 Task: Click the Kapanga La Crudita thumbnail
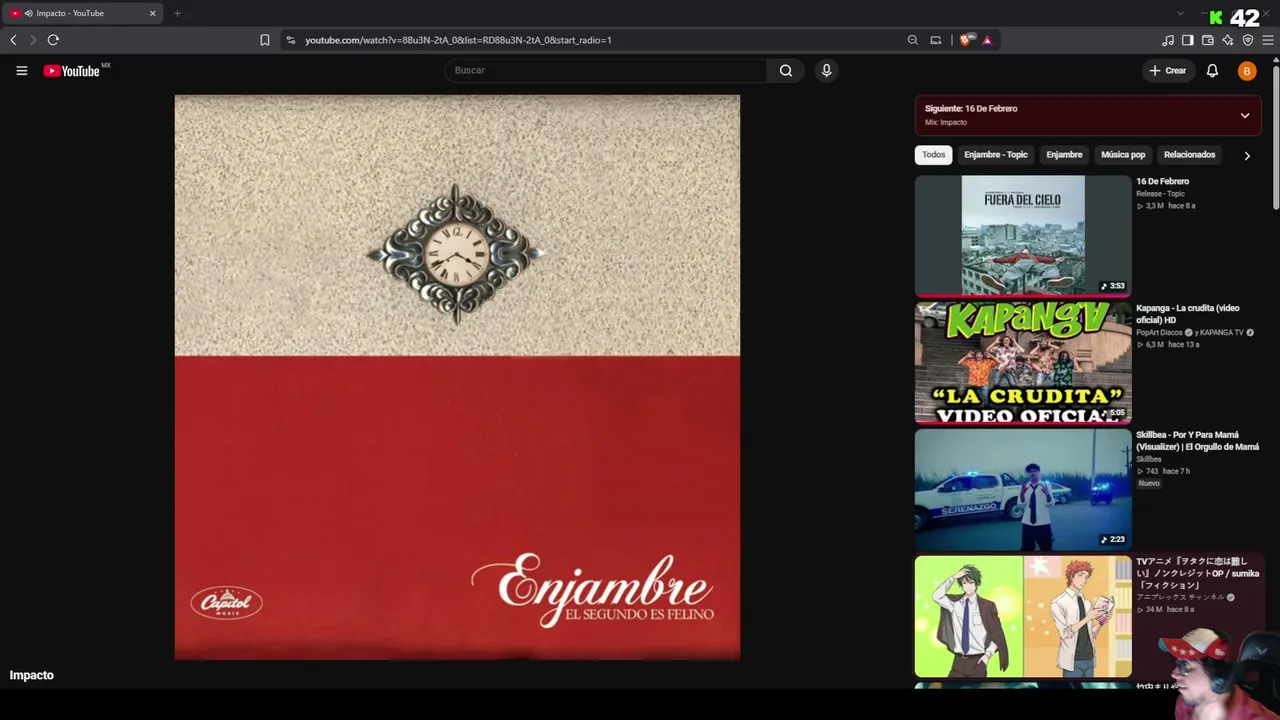click(1023, 363)
